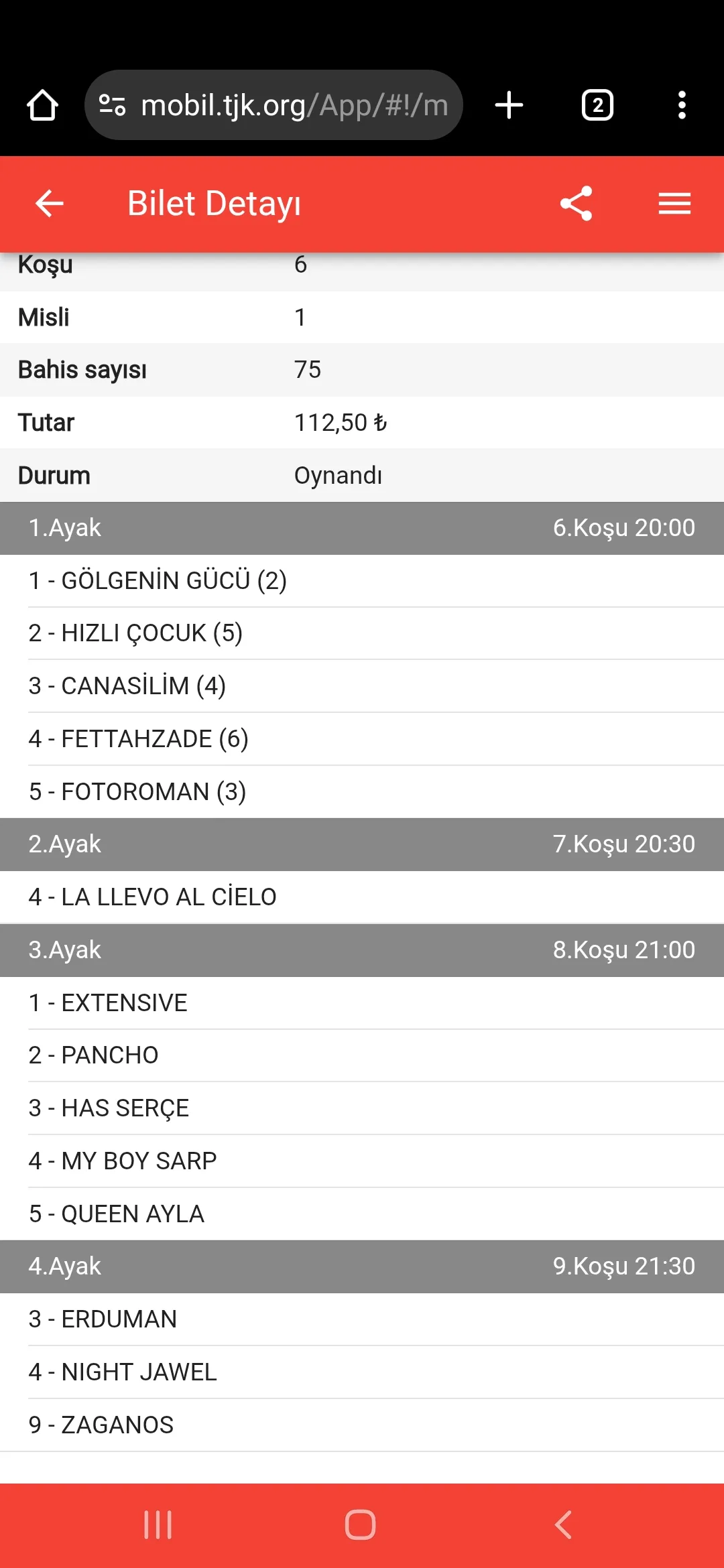Viewport: 724px width, 1568px height.
Task: Go back with the header arrow
Action: [50, 204]
